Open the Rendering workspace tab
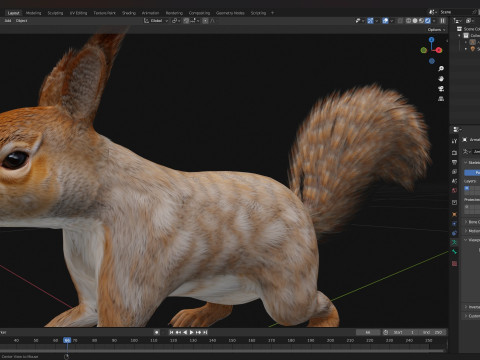This screenshot has height=360, width=480. point(174,13)
